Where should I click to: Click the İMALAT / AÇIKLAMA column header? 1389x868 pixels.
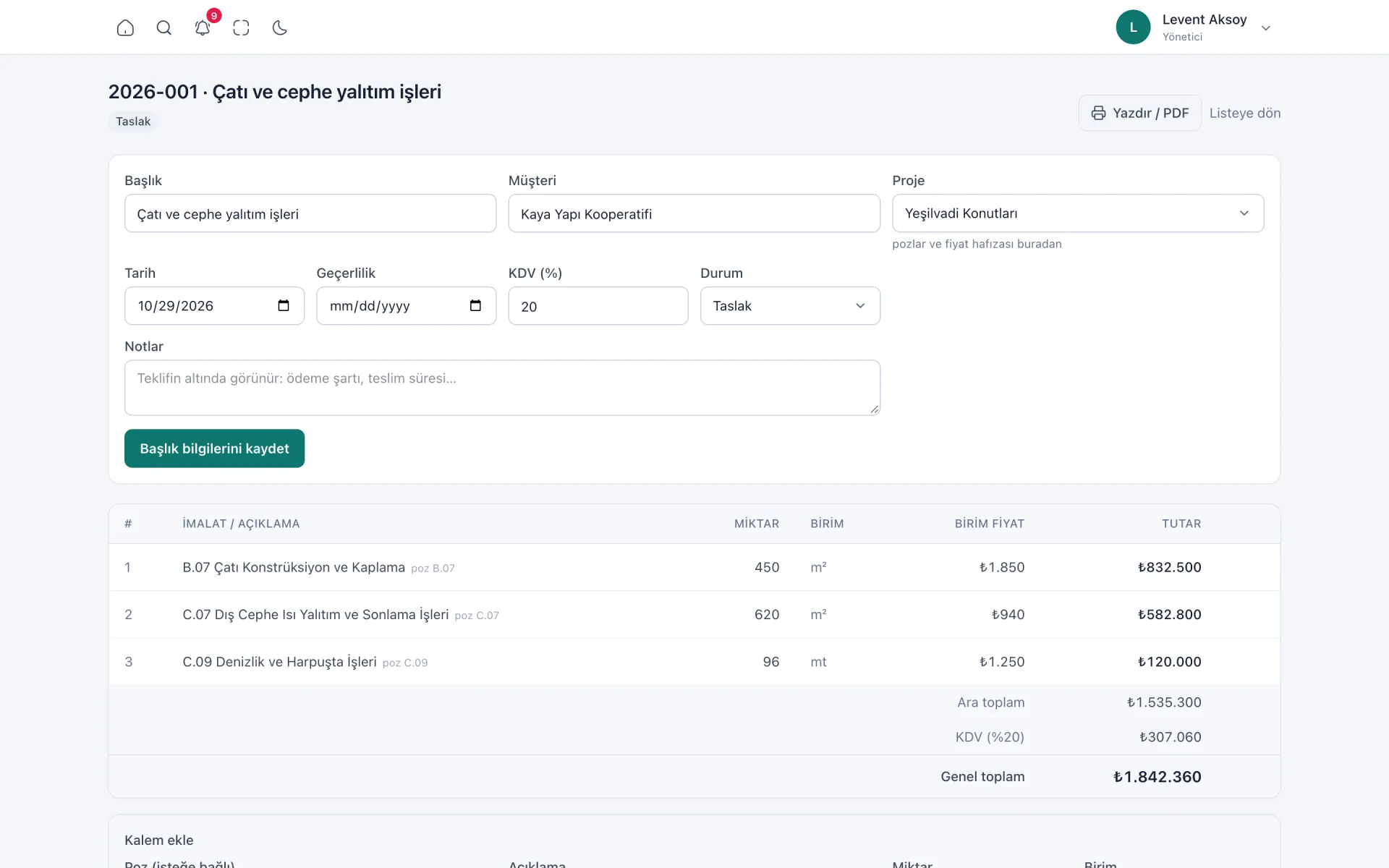tap(241, 524)
